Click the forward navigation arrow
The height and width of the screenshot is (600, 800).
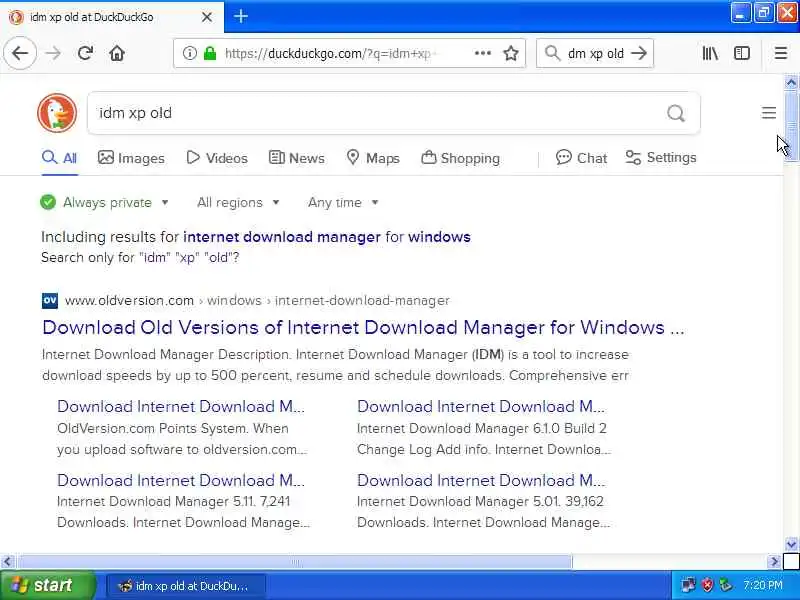click(53, 53)
